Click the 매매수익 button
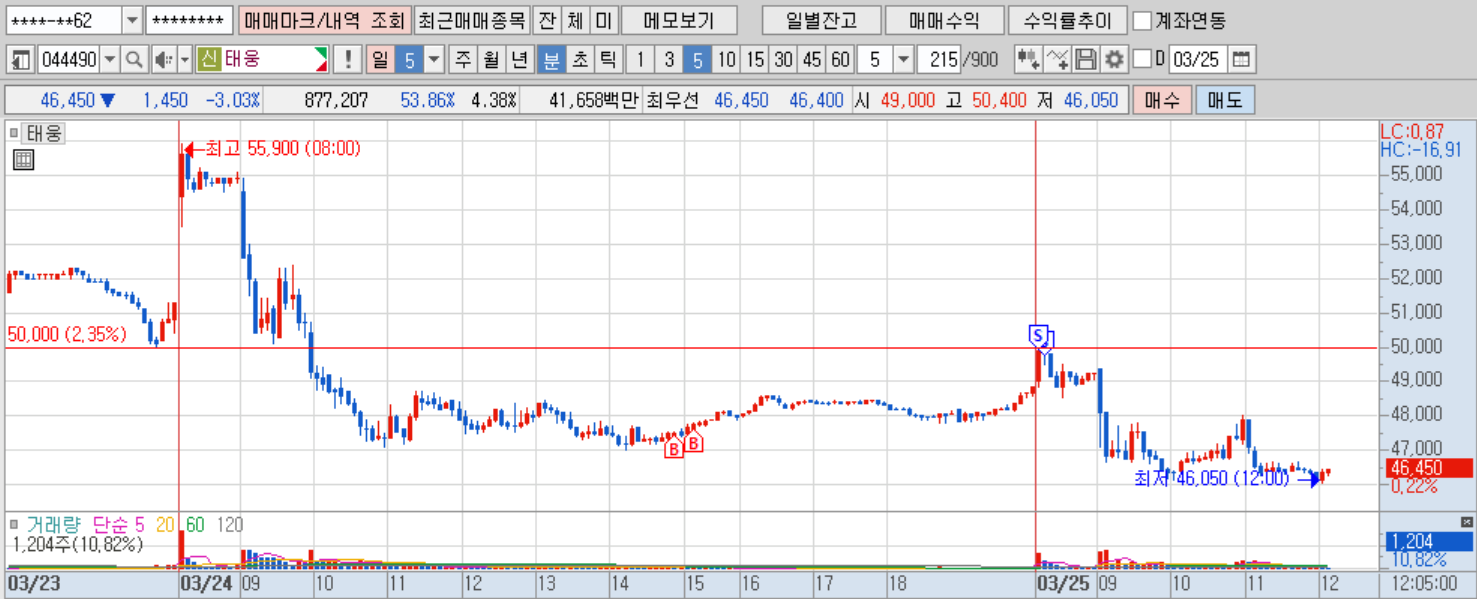Screen dimensions: 1477x599 [945, 20]
